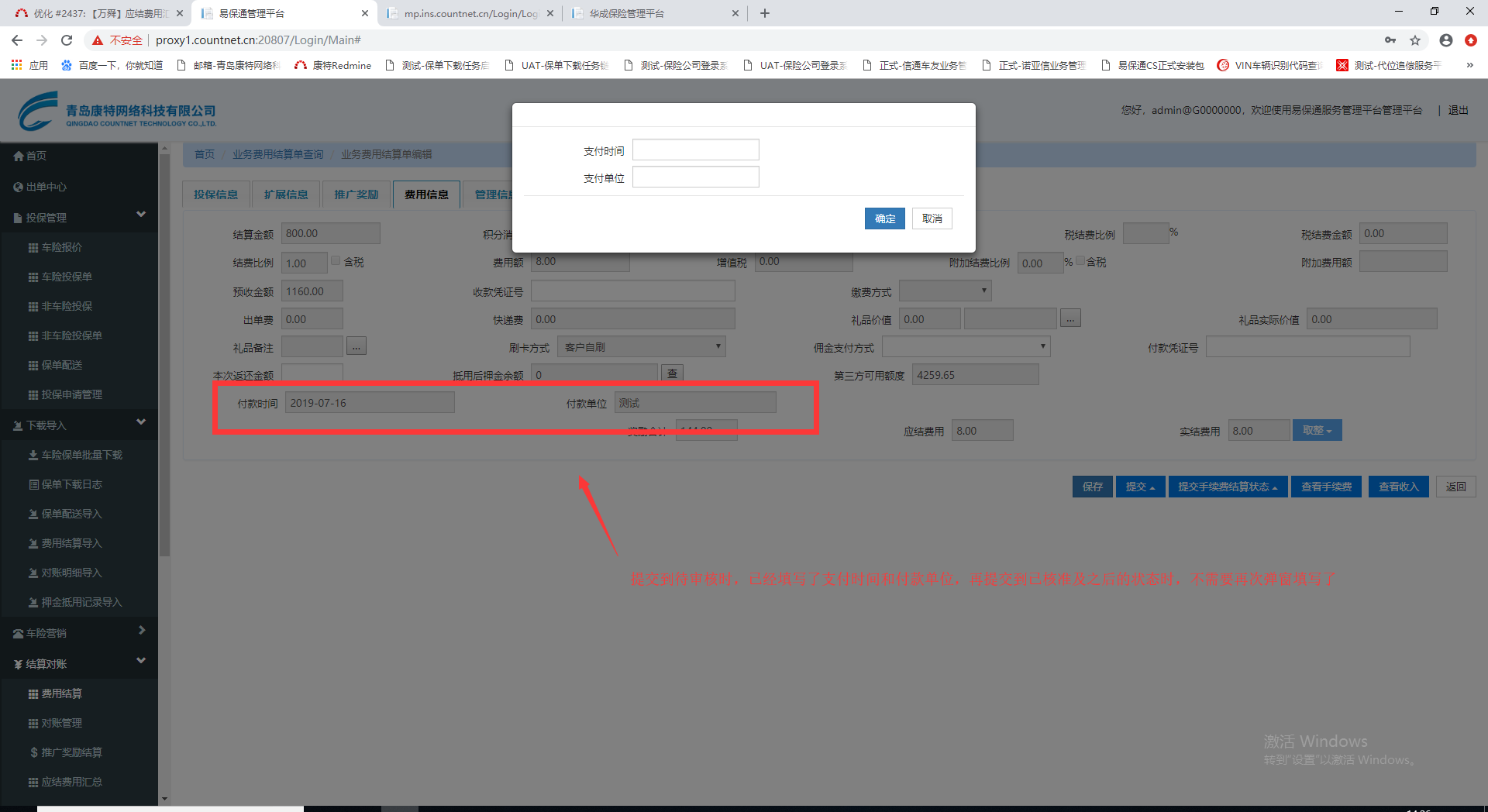Open the 康特Redmine bookmark
This screenshot has height=812, width=1488.
(x=333, y=65)
